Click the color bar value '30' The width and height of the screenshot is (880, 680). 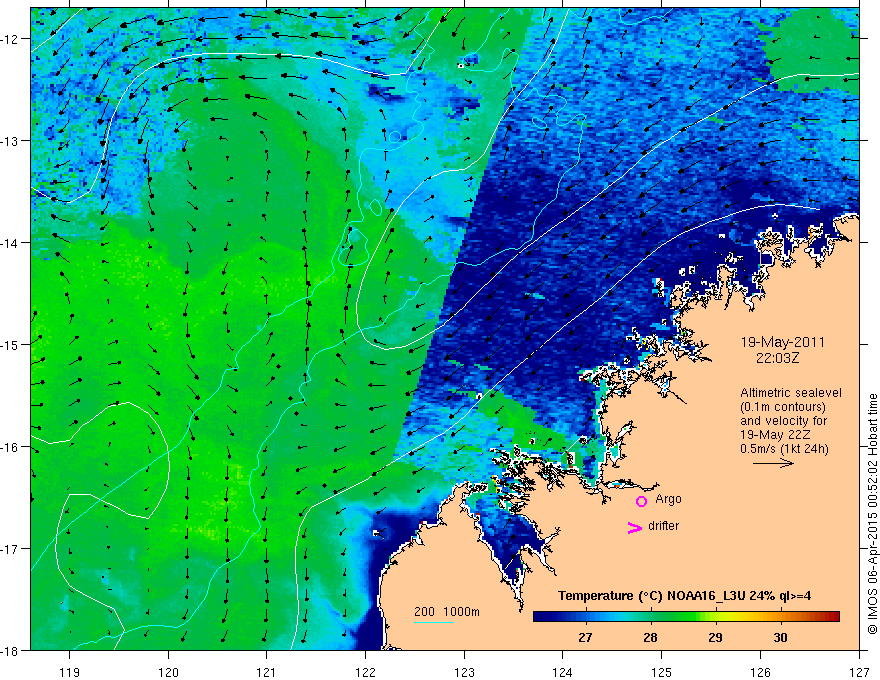780,638
